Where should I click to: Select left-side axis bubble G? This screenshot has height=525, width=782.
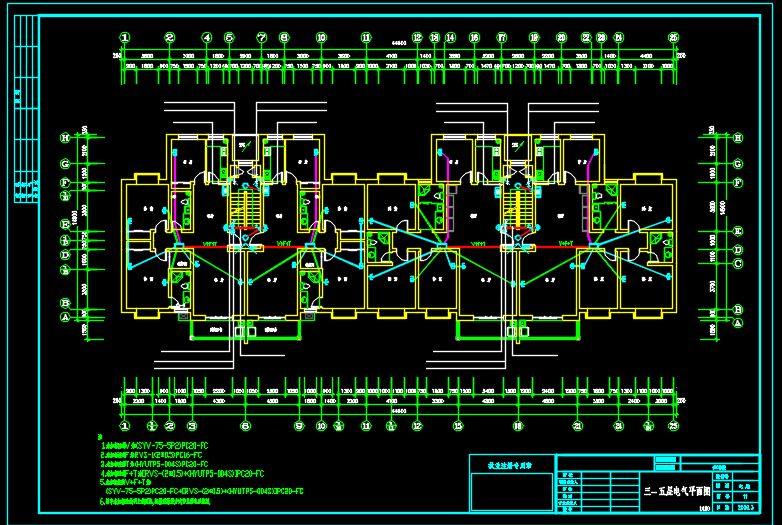pos(65,164)
